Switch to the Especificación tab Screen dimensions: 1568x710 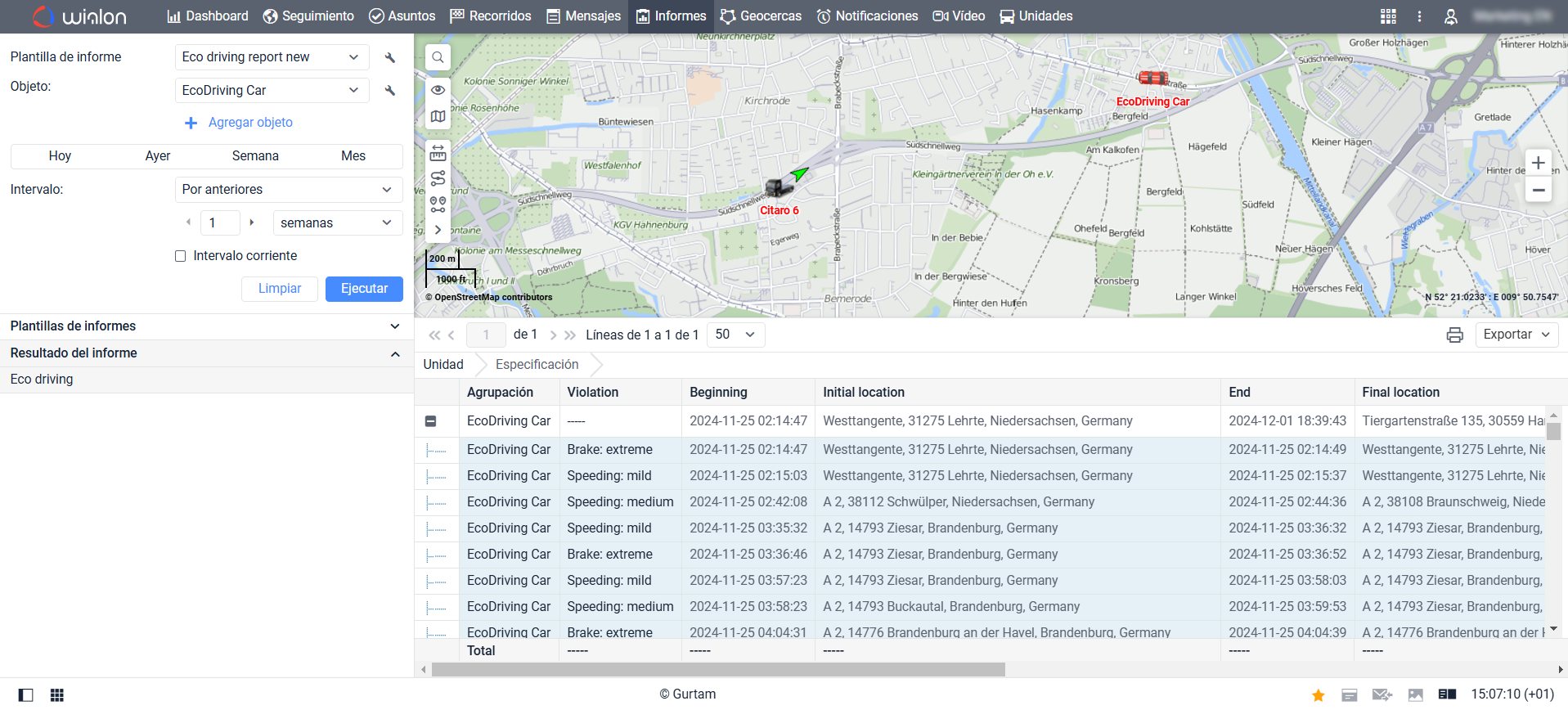coord(537,365)
